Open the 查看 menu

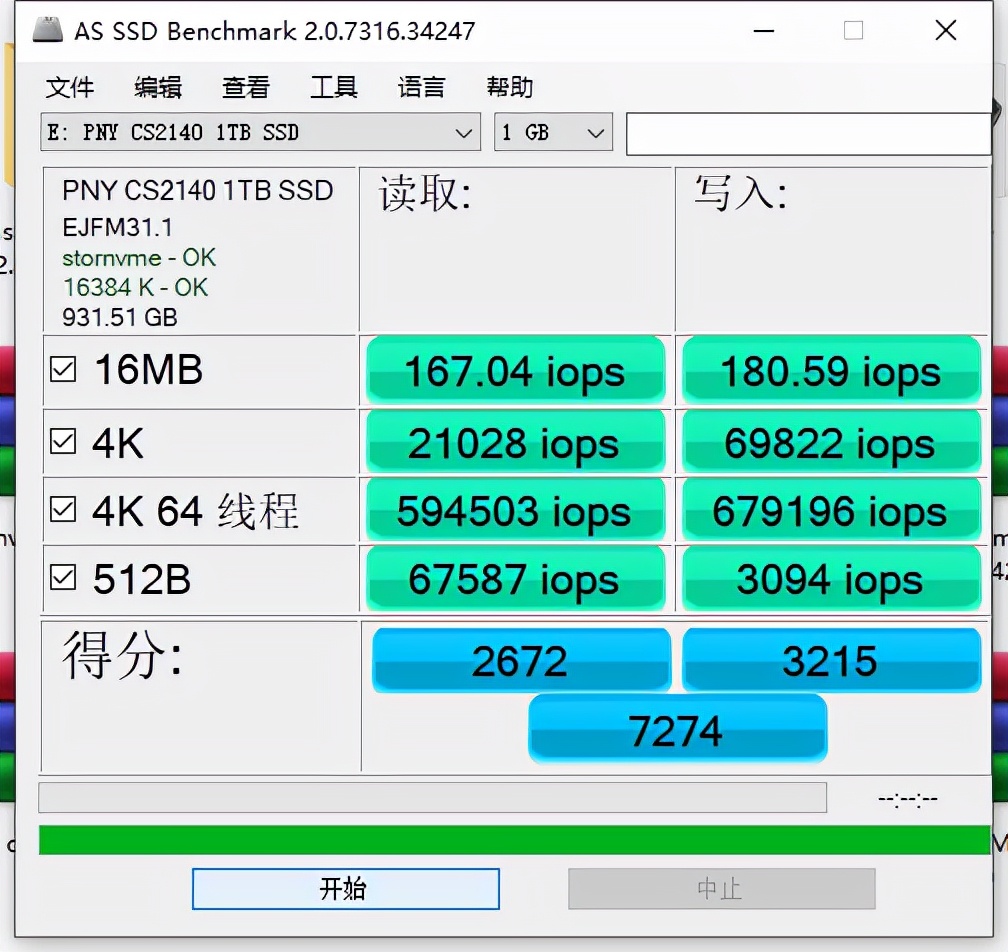[245, 88]
